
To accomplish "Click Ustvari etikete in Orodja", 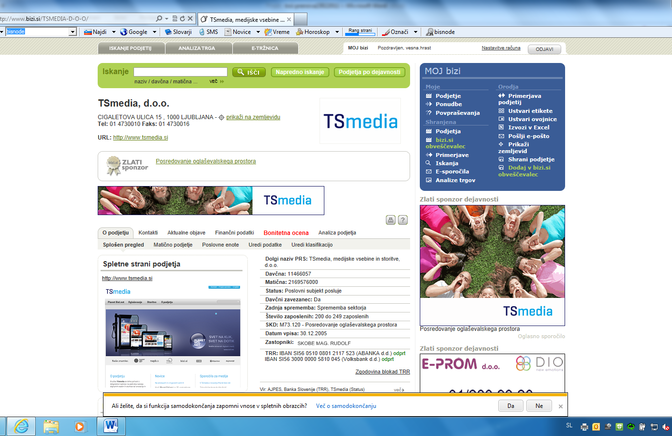I will point(525,111).
